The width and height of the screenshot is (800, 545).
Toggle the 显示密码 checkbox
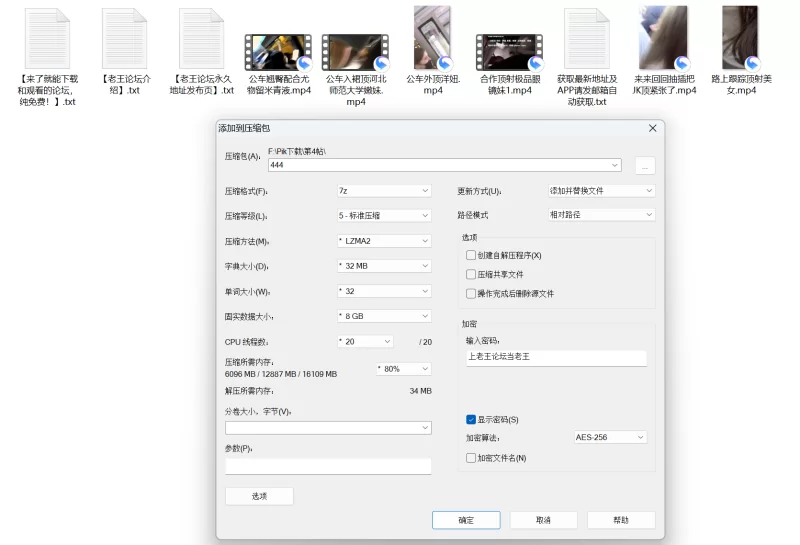(x=471, y=419)
